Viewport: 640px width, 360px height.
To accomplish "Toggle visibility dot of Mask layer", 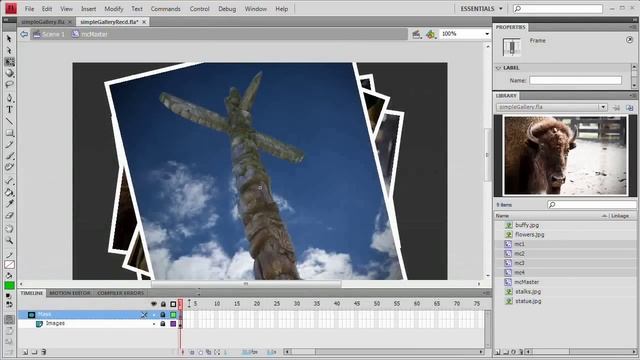I will click(x=154, y=315).
